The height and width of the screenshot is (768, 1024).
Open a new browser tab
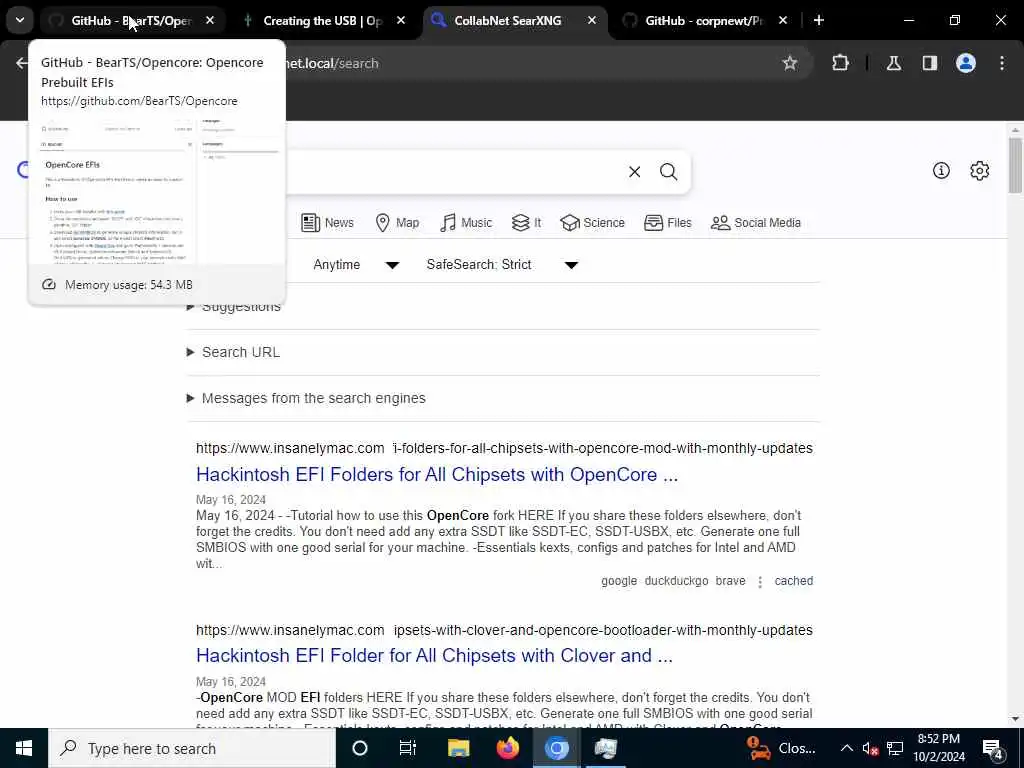(819, 21)
